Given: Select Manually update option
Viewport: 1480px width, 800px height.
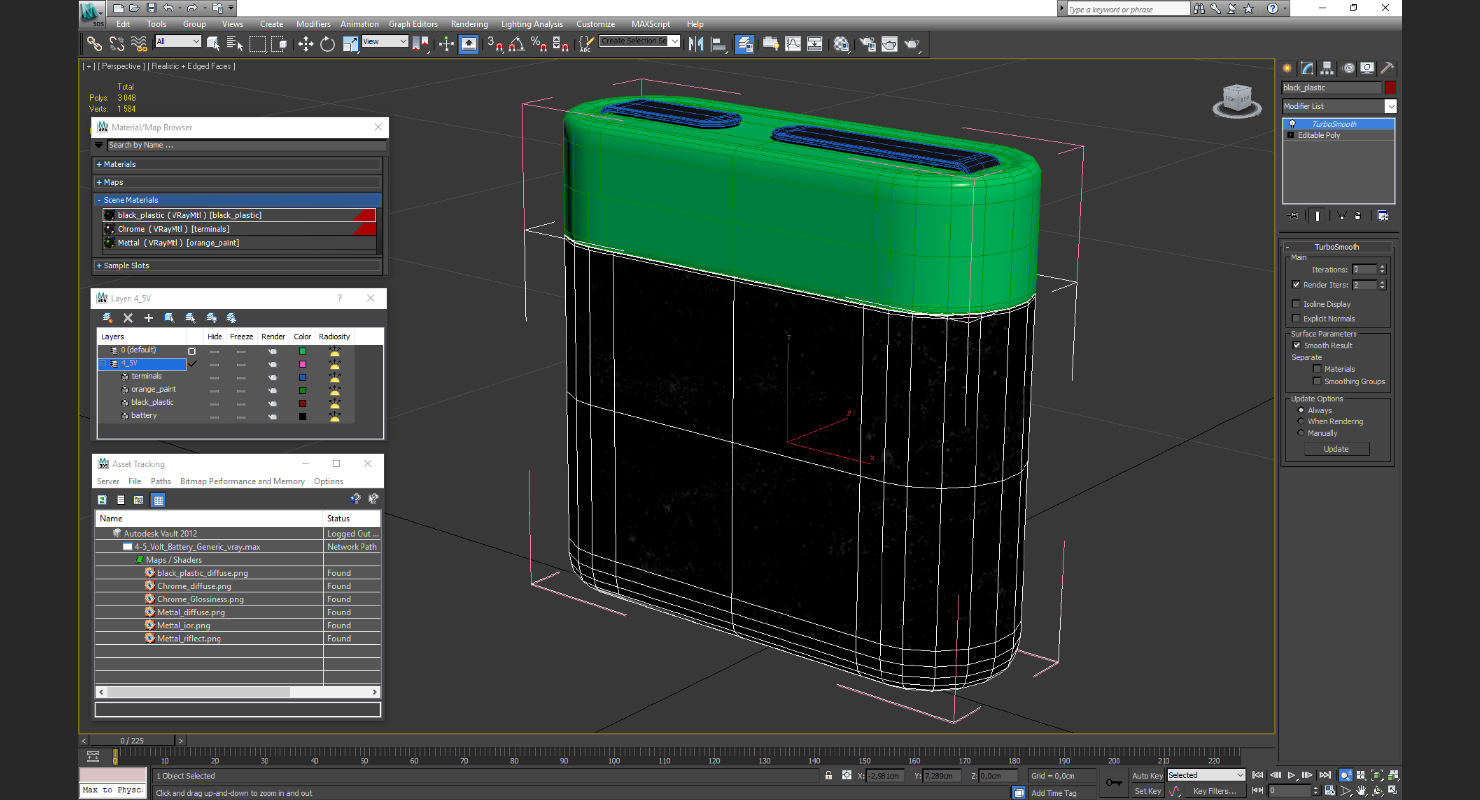Looking at the screenshot, I should point(1301,433).
